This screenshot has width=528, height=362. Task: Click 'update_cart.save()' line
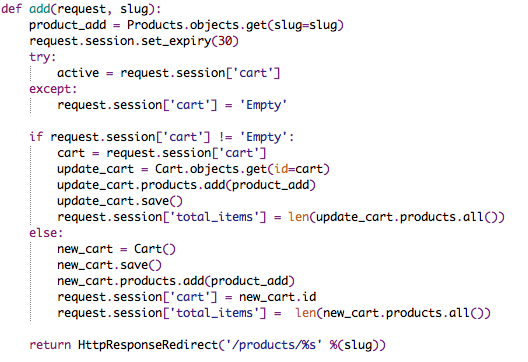tap(120, 201)
